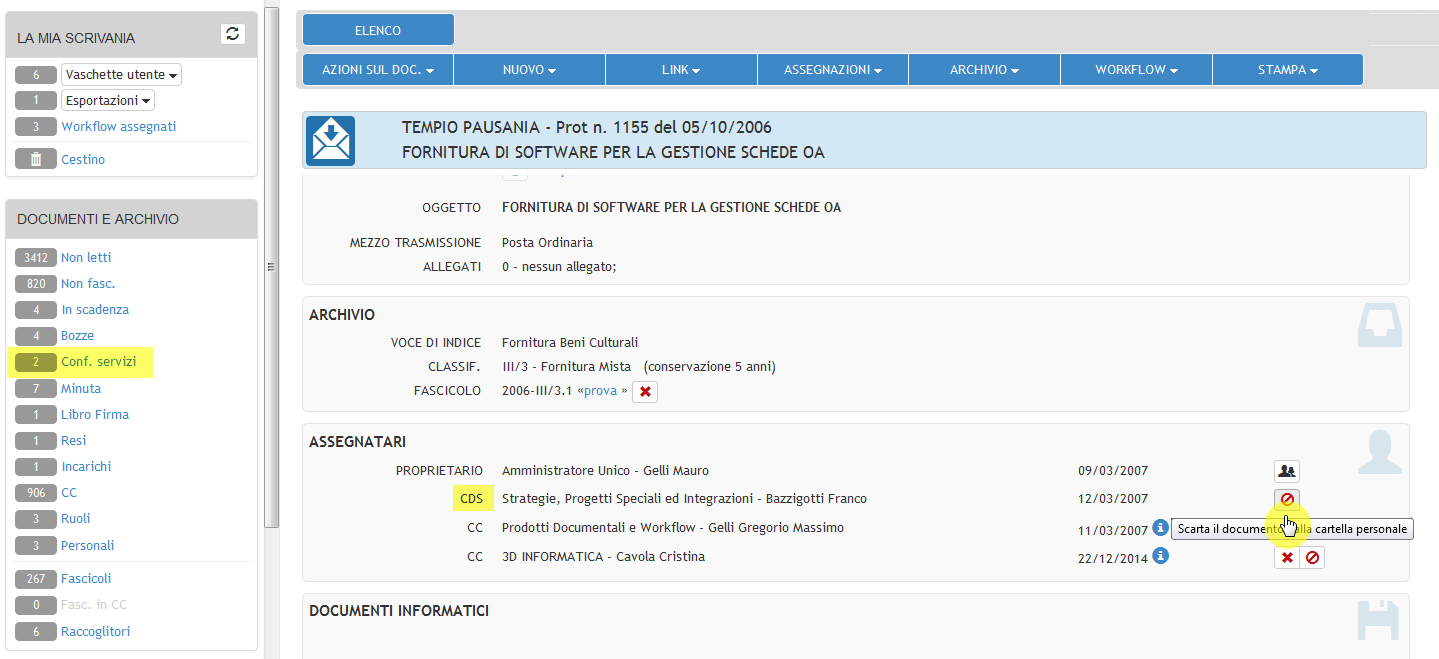Open the Esportazioni dropdown

(107, 101)
